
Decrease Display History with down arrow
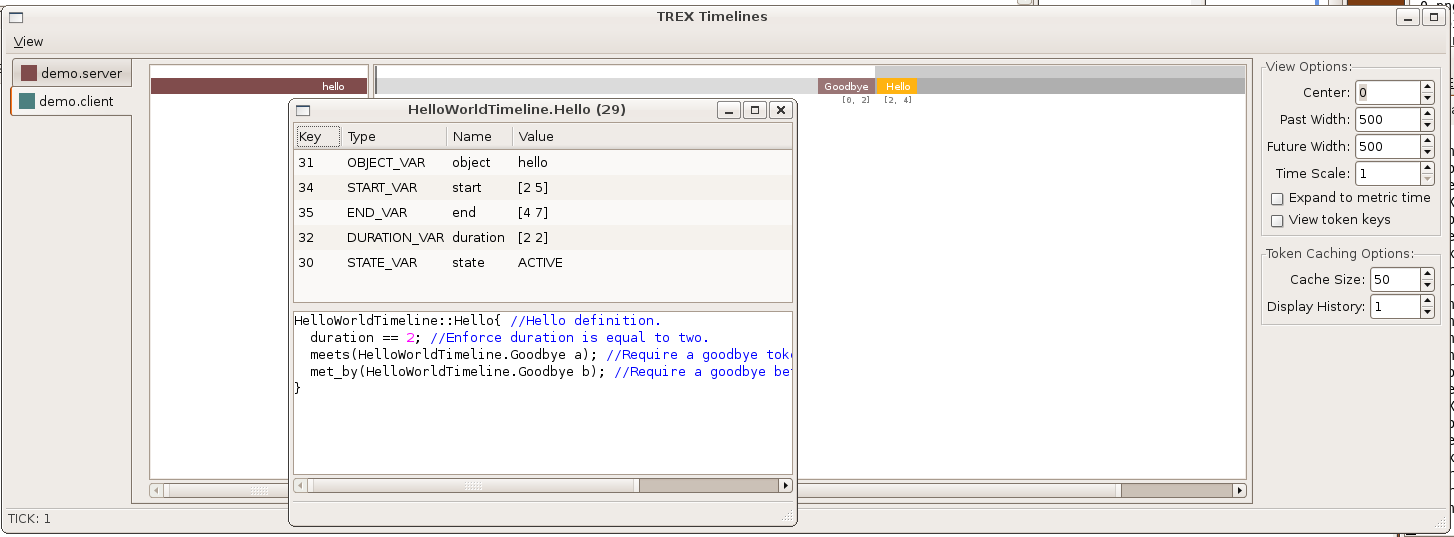coord(1427,312)
